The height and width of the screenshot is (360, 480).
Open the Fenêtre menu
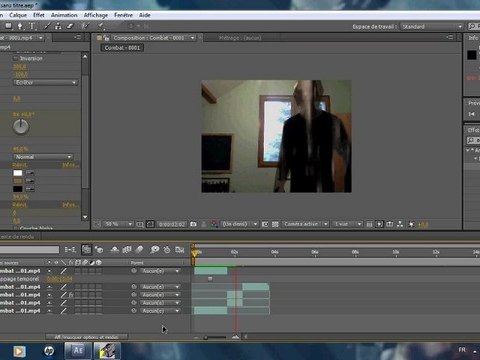click(123, 15)
